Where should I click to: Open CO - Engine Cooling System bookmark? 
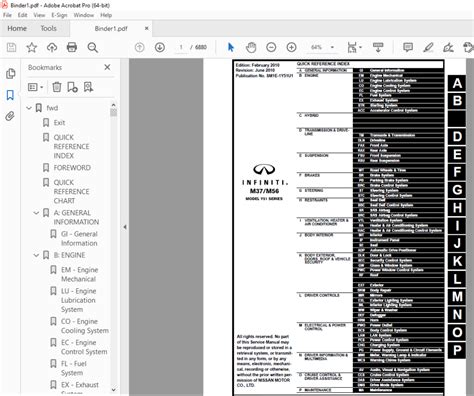(x=85, y=326)
